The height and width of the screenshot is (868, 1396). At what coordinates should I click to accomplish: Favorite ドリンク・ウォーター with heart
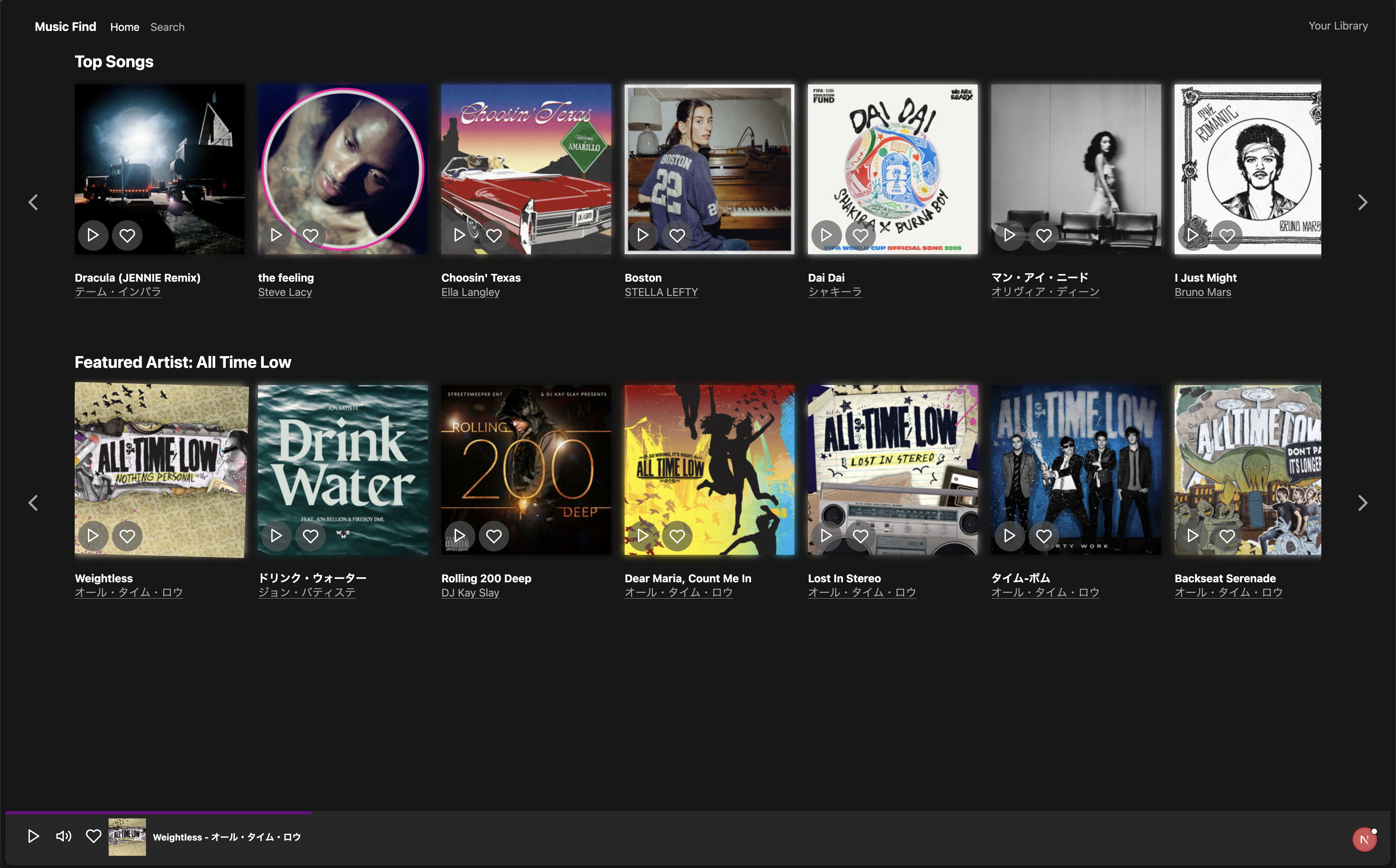click(311, 536)
